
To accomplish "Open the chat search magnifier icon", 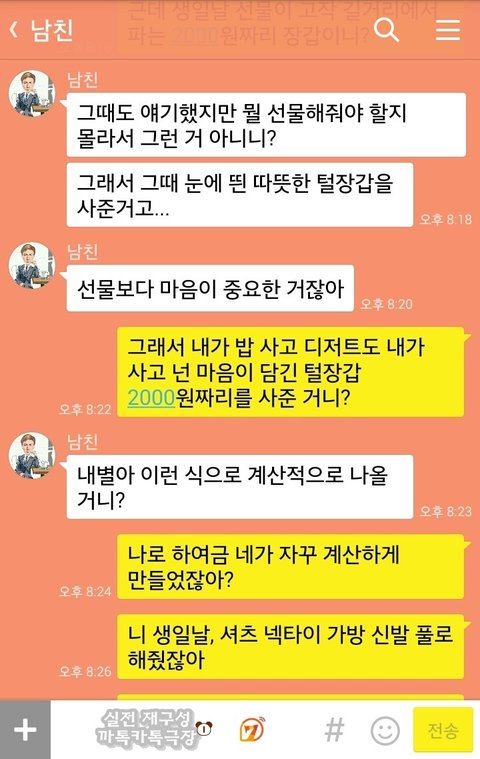I will (x=387, y=29).
